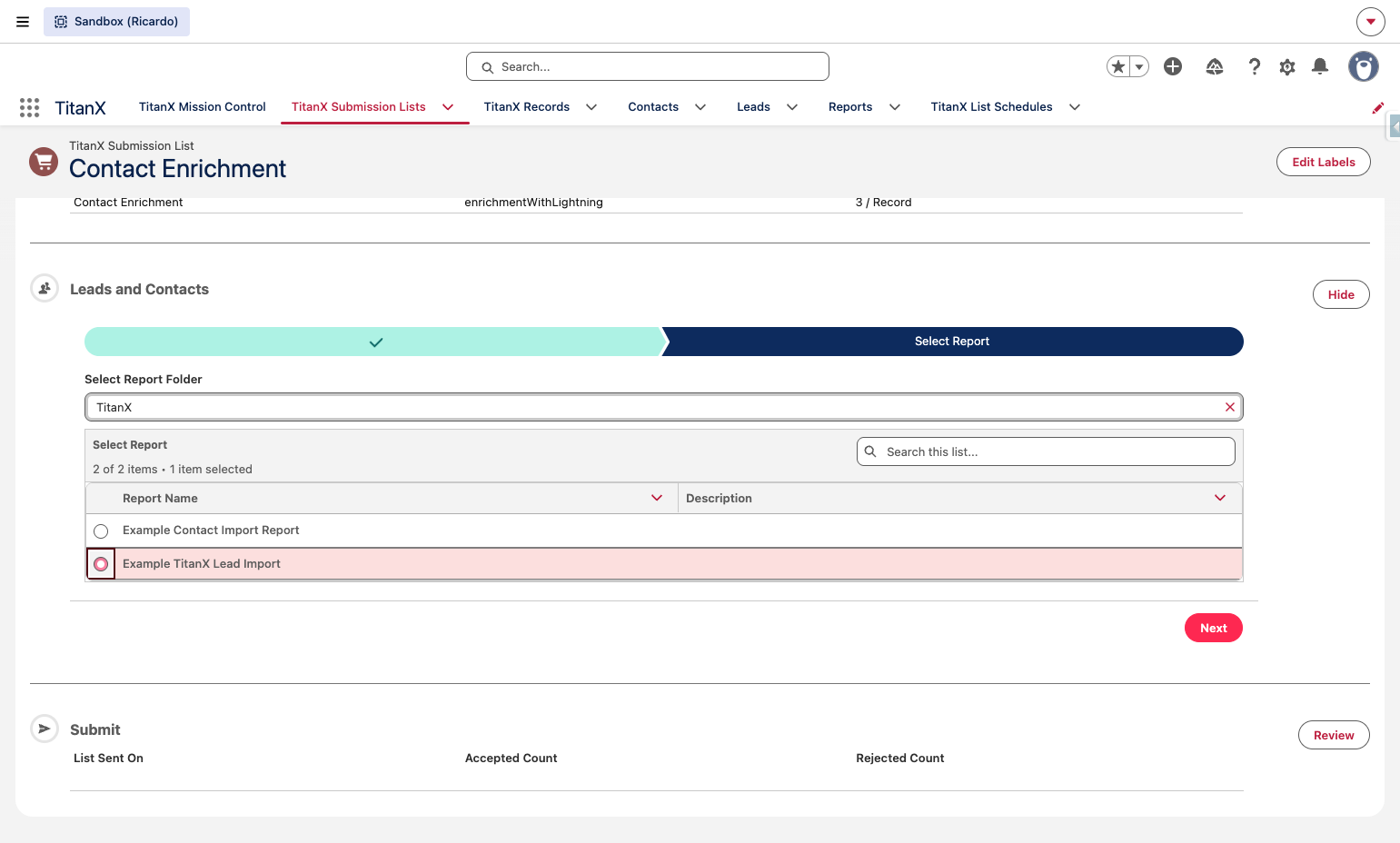Switch to the Leads tab
The width and height of the screenshot is (1400, 843).
click(x=753, y=107)
